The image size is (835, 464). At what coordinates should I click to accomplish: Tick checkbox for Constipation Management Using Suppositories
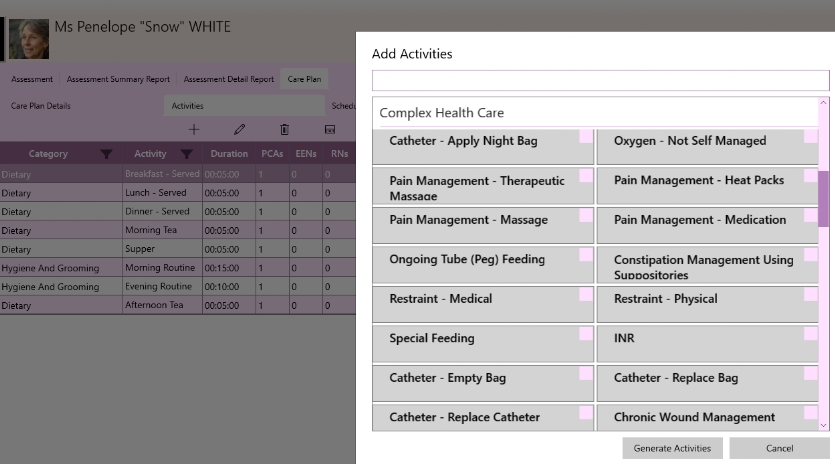pos(811,255)
